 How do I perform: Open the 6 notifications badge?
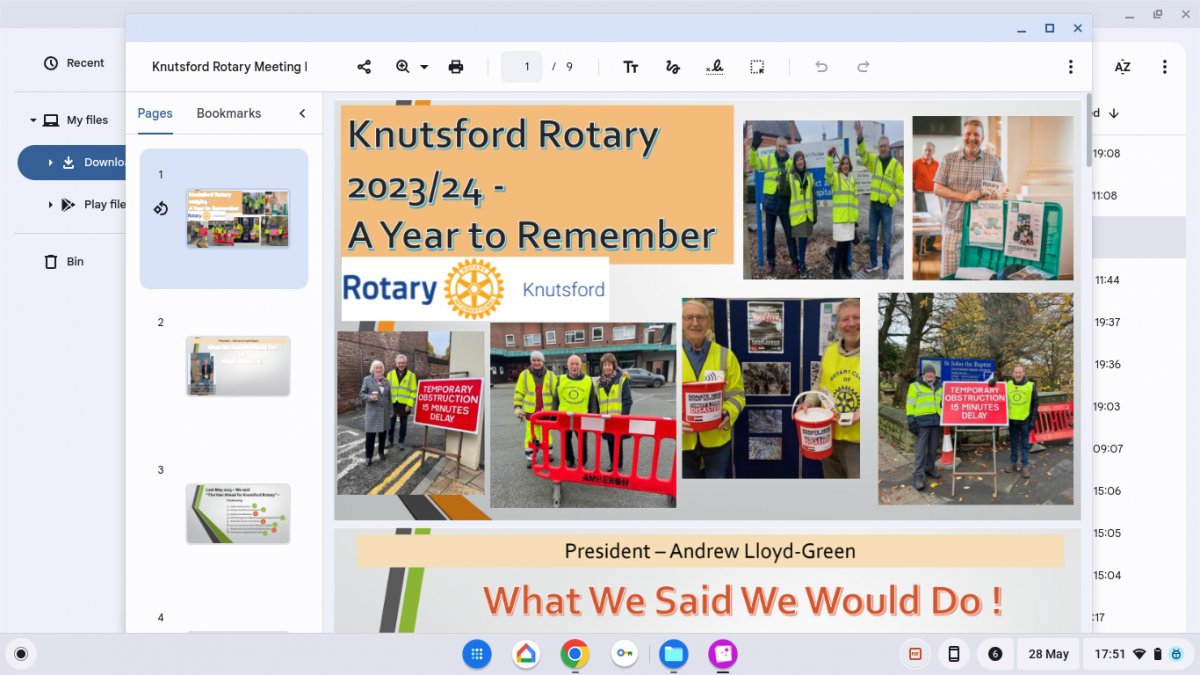click(994, 654)
